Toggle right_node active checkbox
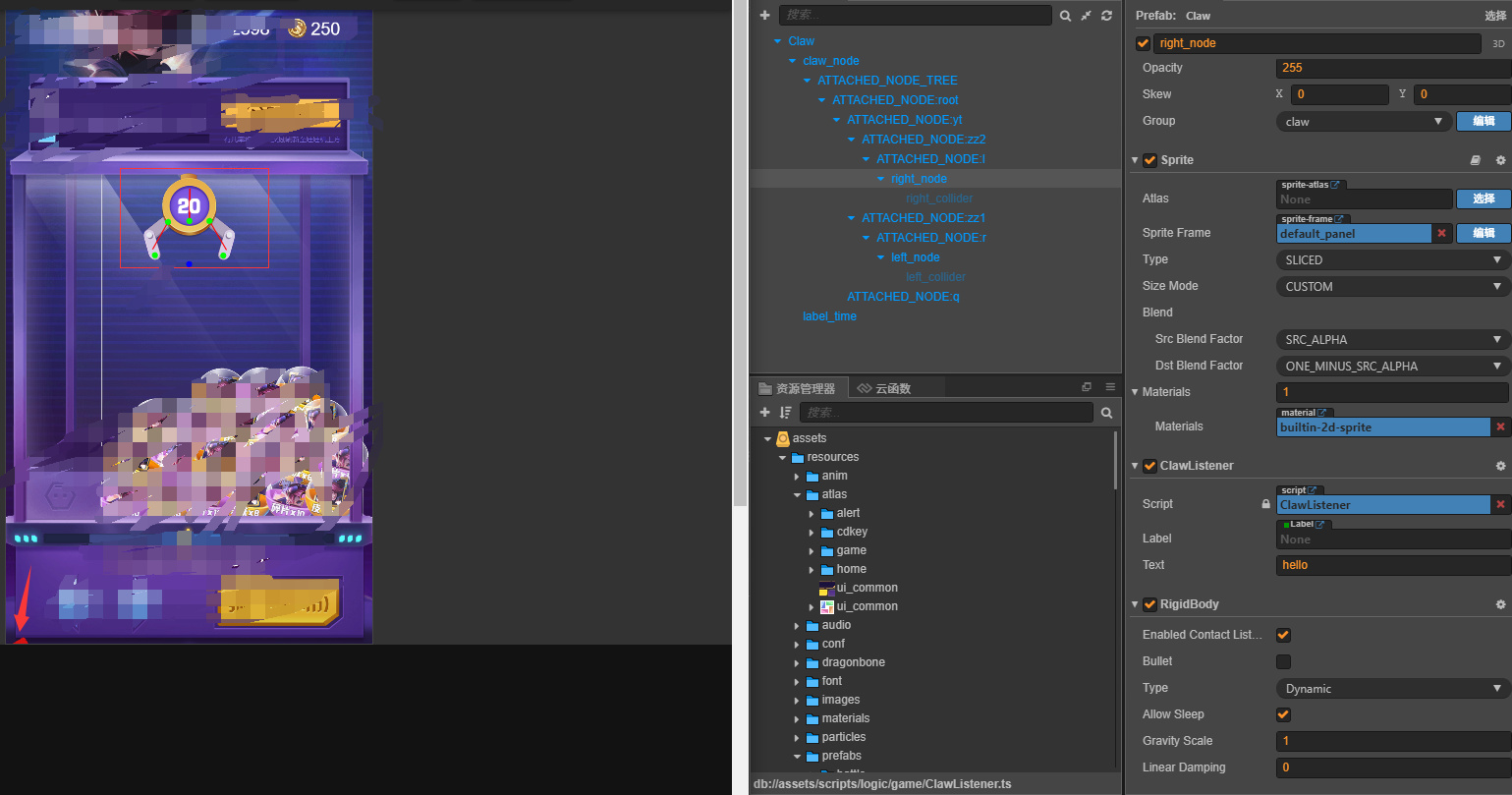 pyautogui.click(x=1143, y=43)
